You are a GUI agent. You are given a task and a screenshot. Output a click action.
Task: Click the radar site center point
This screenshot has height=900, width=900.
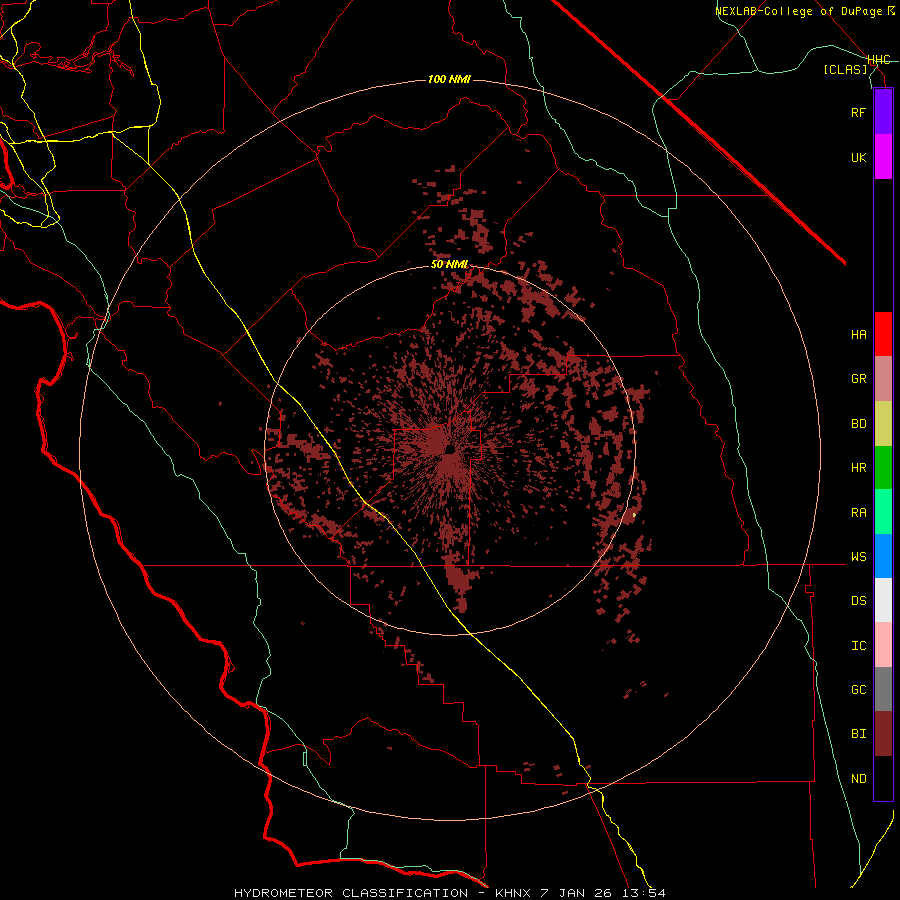[450, 449]
